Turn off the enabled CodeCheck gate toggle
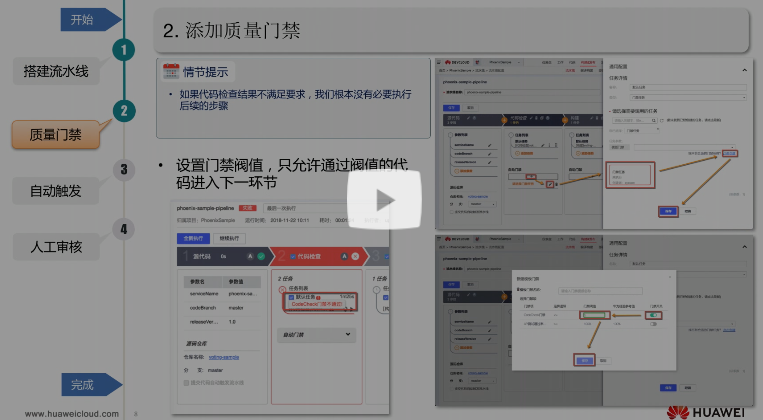The image size is (763, 420). (653, 315)
